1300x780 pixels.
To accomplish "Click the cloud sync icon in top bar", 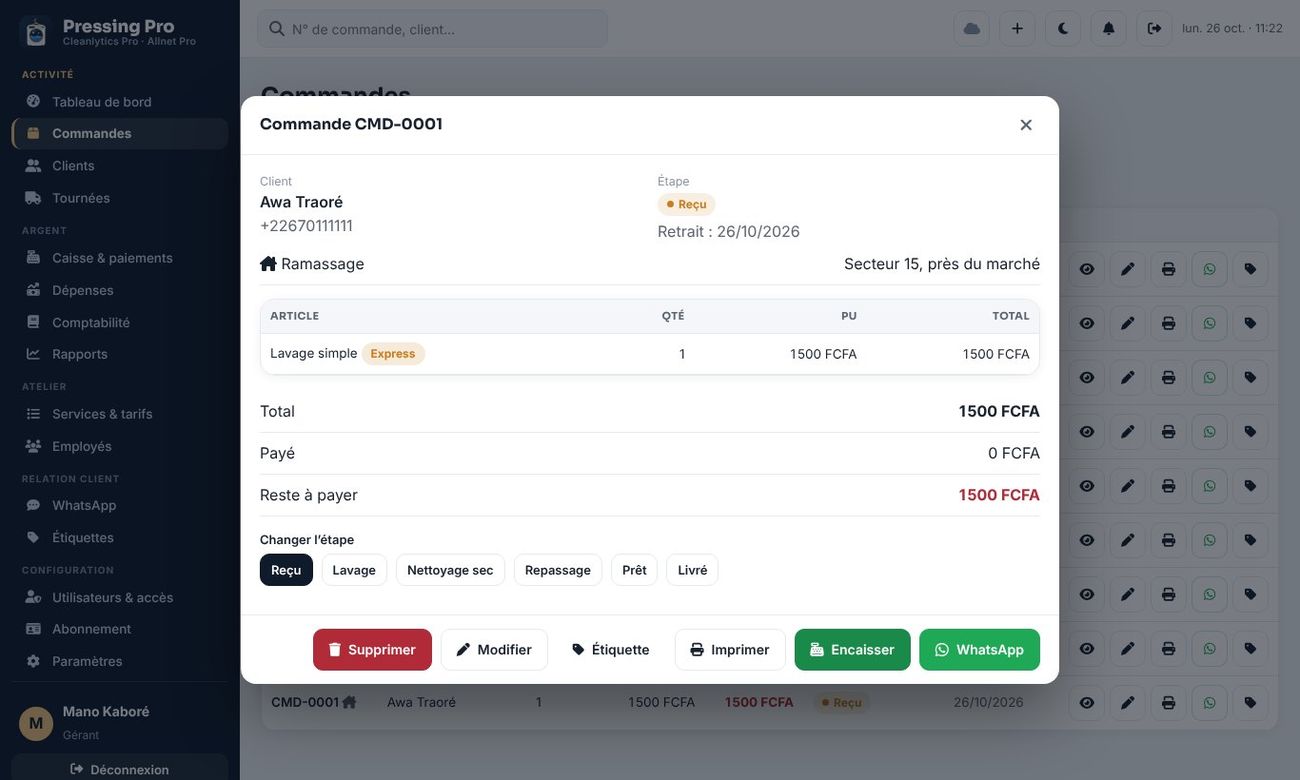I will pyautogui.click(x=972, y=28).
